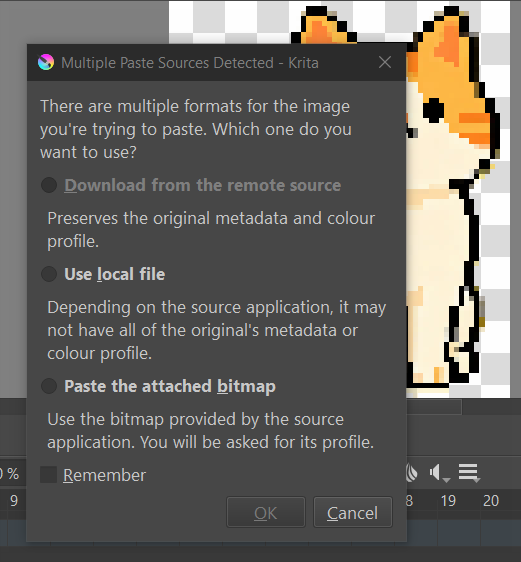Screen dimensions: 521x562
Task: Click the 'Preserves the original metadata' description text
Action: [211, 230]
